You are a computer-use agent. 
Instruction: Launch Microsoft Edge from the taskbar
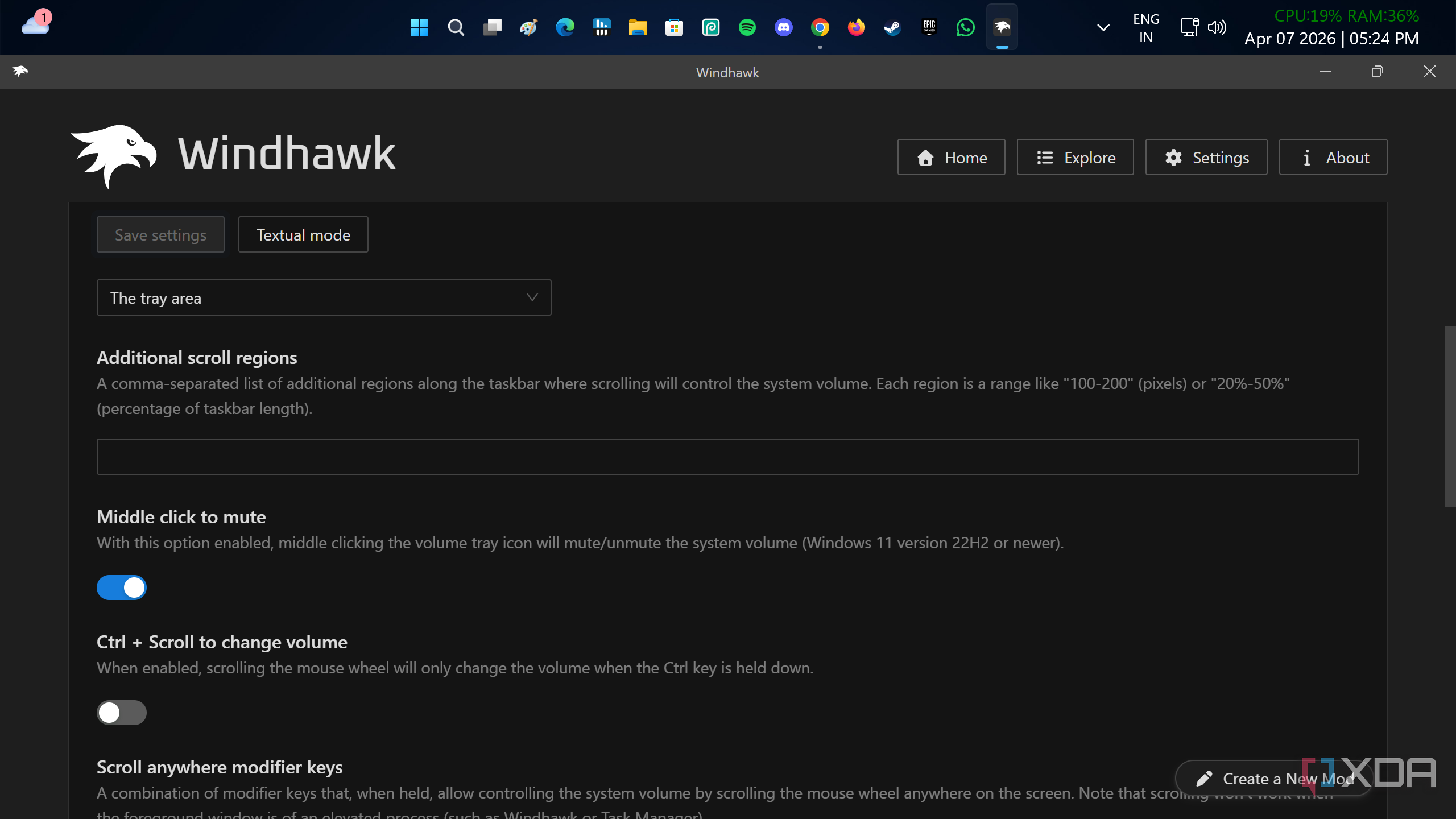point(565,27)
